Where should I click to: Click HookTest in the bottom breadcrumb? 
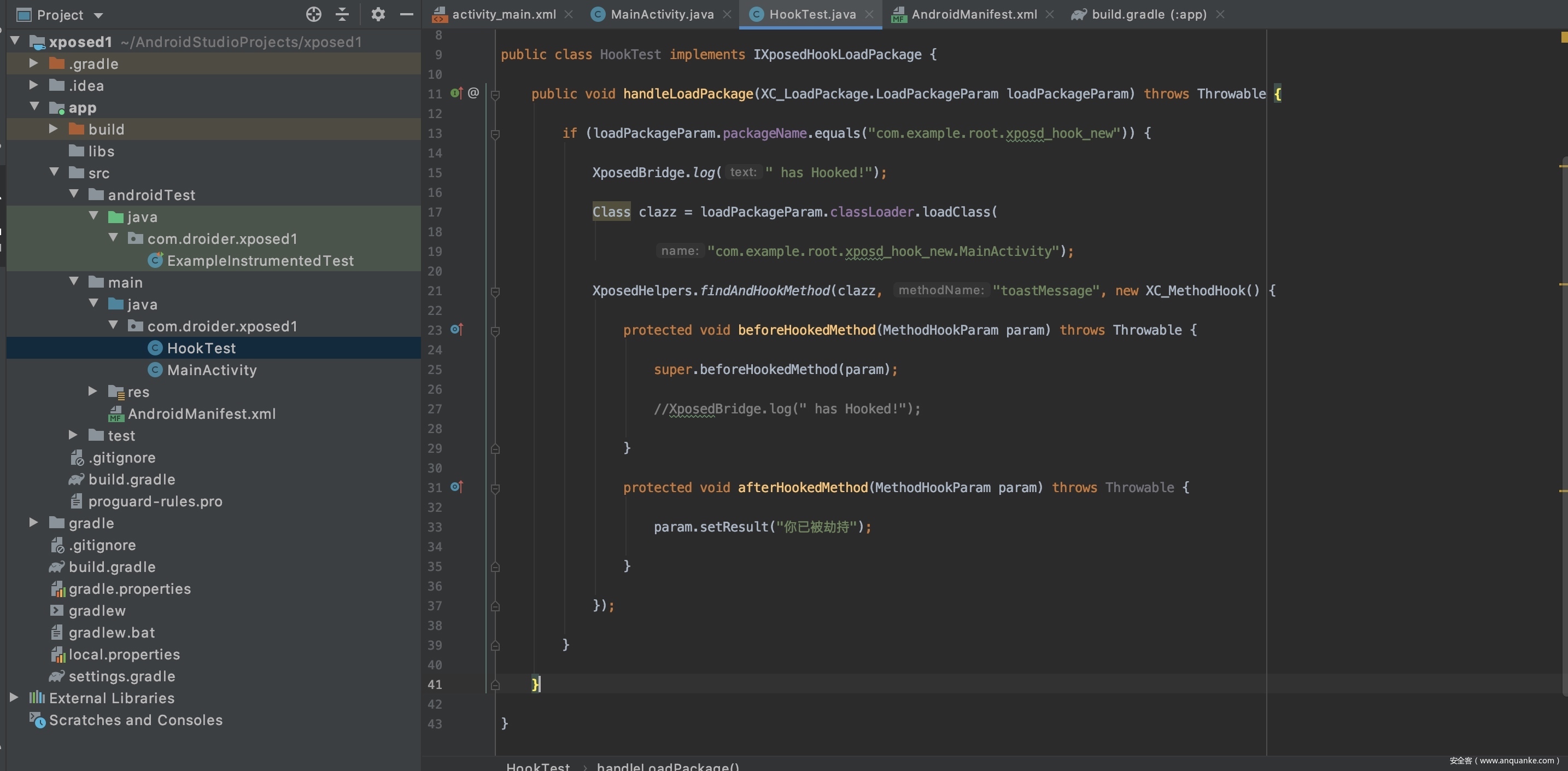(x=538, y=766)
